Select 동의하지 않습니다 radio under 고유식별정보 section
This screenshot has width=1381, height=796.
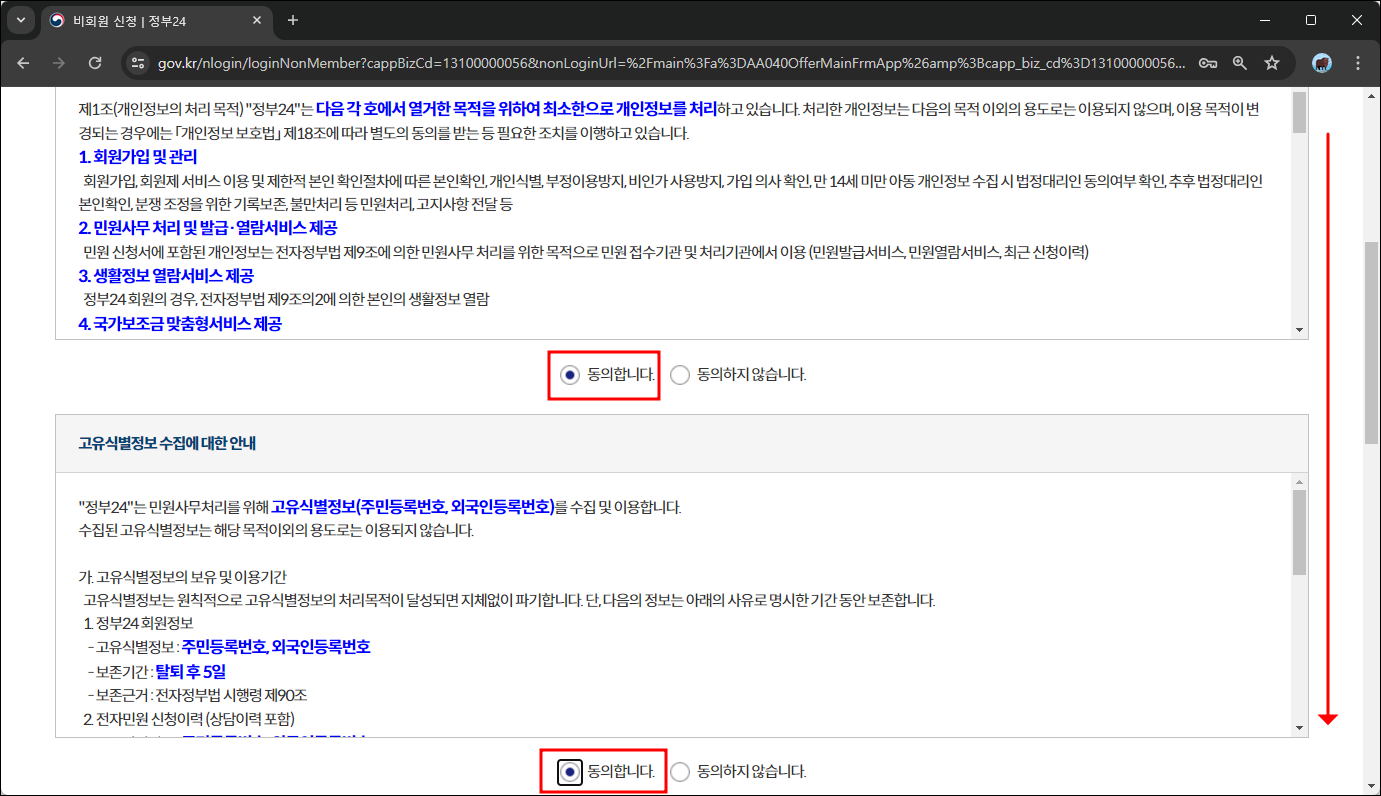point(680,771)
